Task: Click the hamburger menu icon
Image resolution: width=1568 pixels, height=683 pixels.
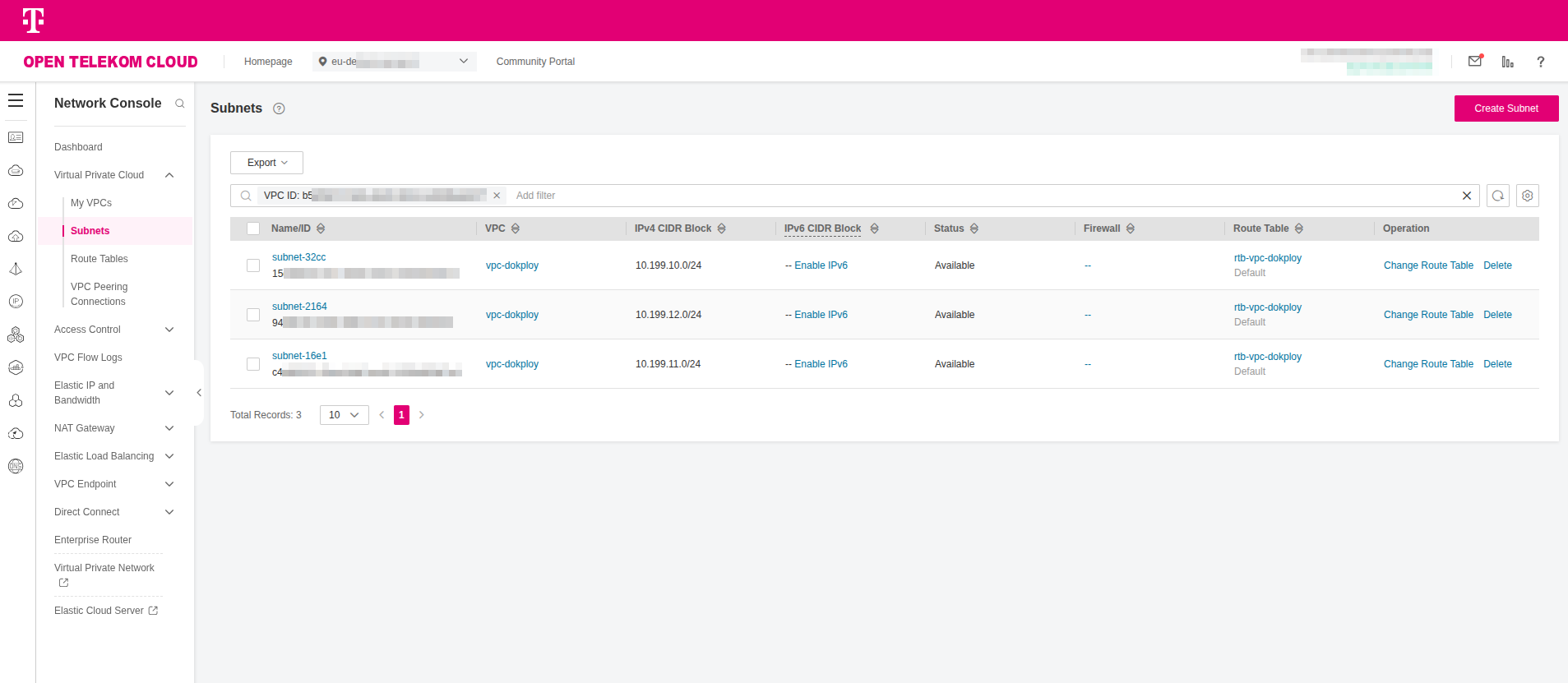Action: (x=16, y=101)
